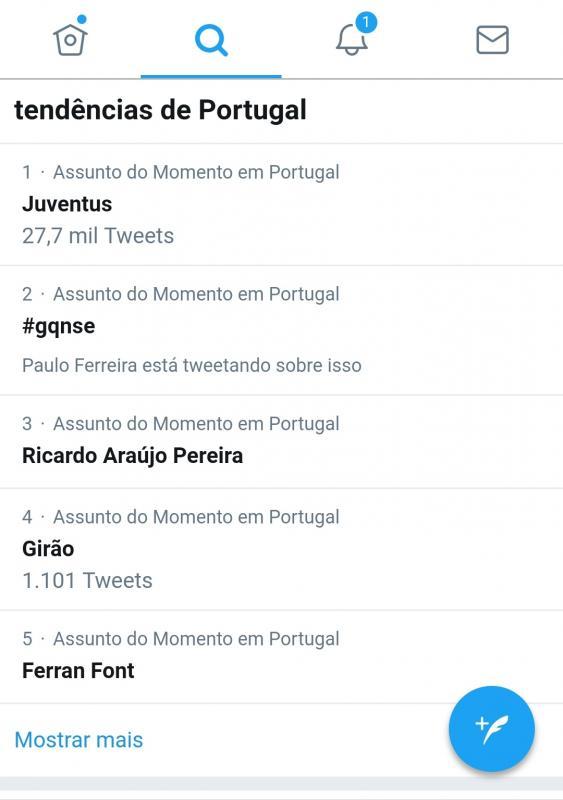This screenshot has width=563, height=800.
Task: Open the Girão trending topic
Action: click(281, 549)
